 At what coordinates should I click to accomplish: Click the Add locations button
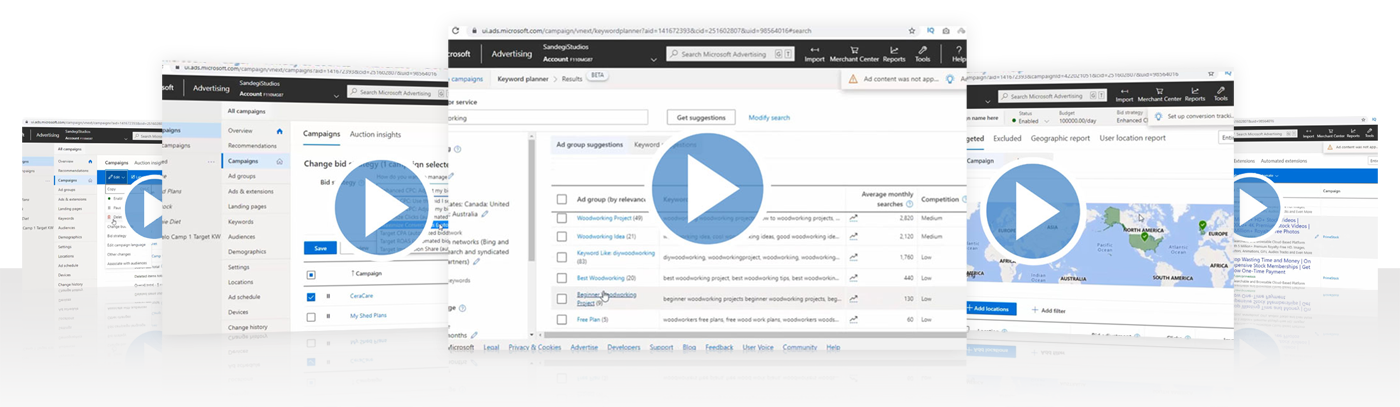991,309
